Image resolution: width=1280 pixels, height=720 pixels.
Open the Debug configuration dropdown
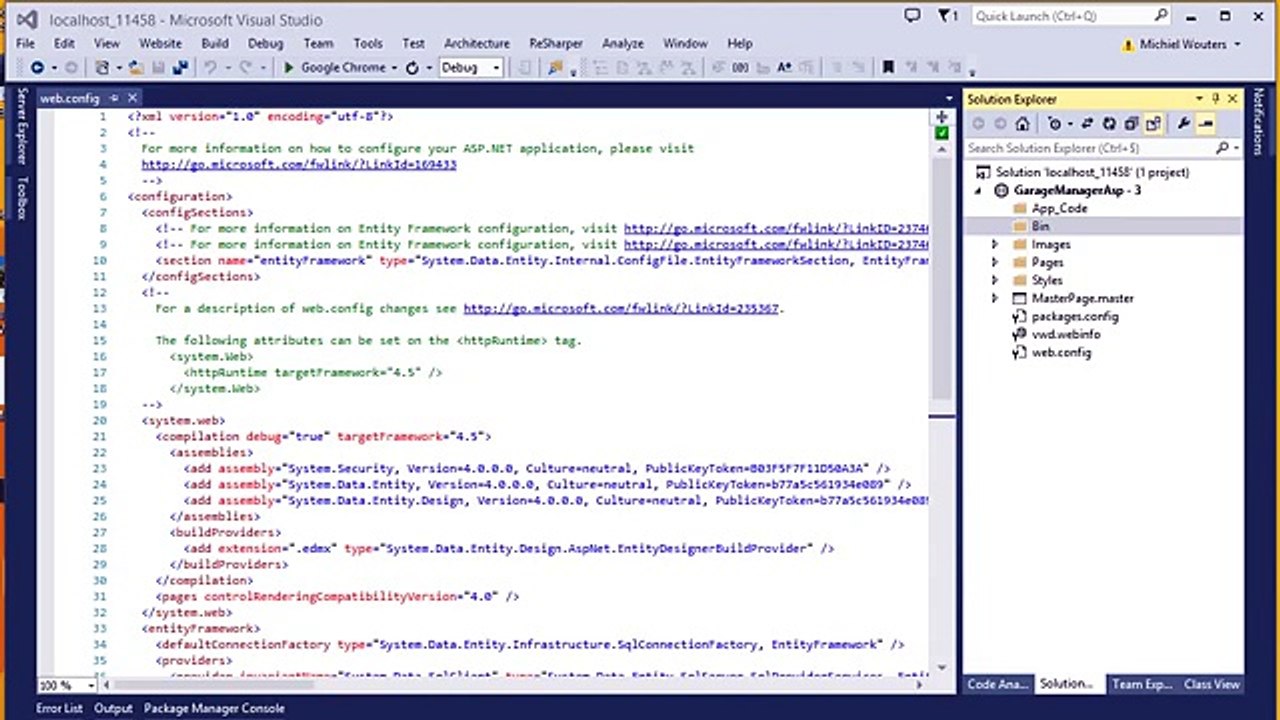(x=497, y=68)
